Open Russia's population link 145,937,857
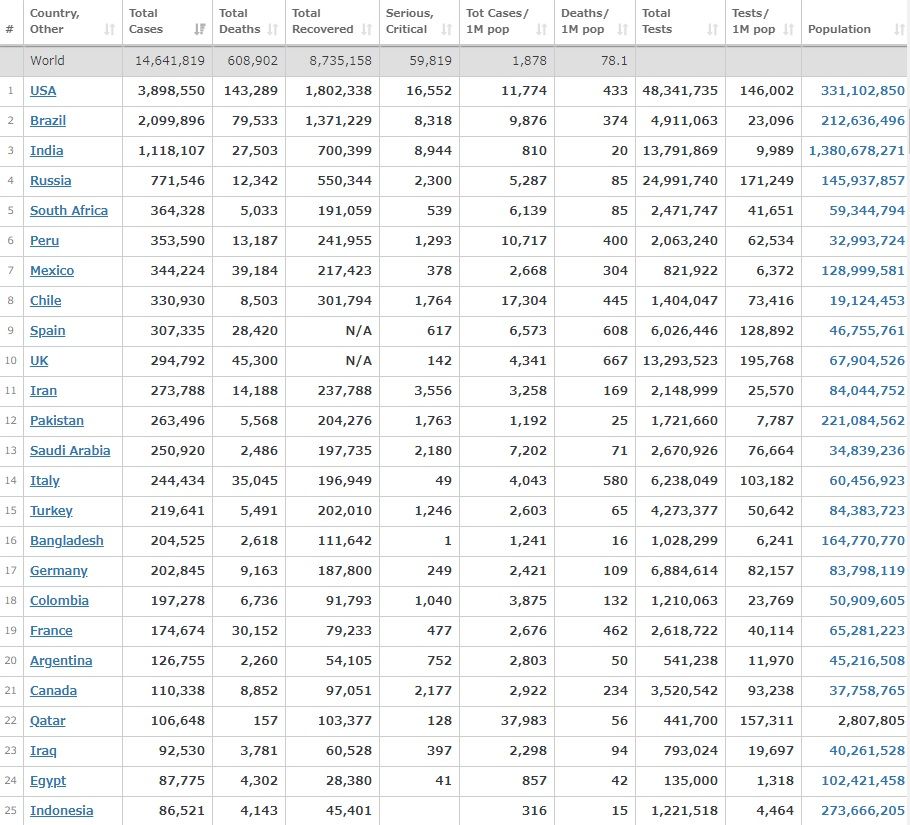Viewport: 910px width, 825px height. click(862, 180)
